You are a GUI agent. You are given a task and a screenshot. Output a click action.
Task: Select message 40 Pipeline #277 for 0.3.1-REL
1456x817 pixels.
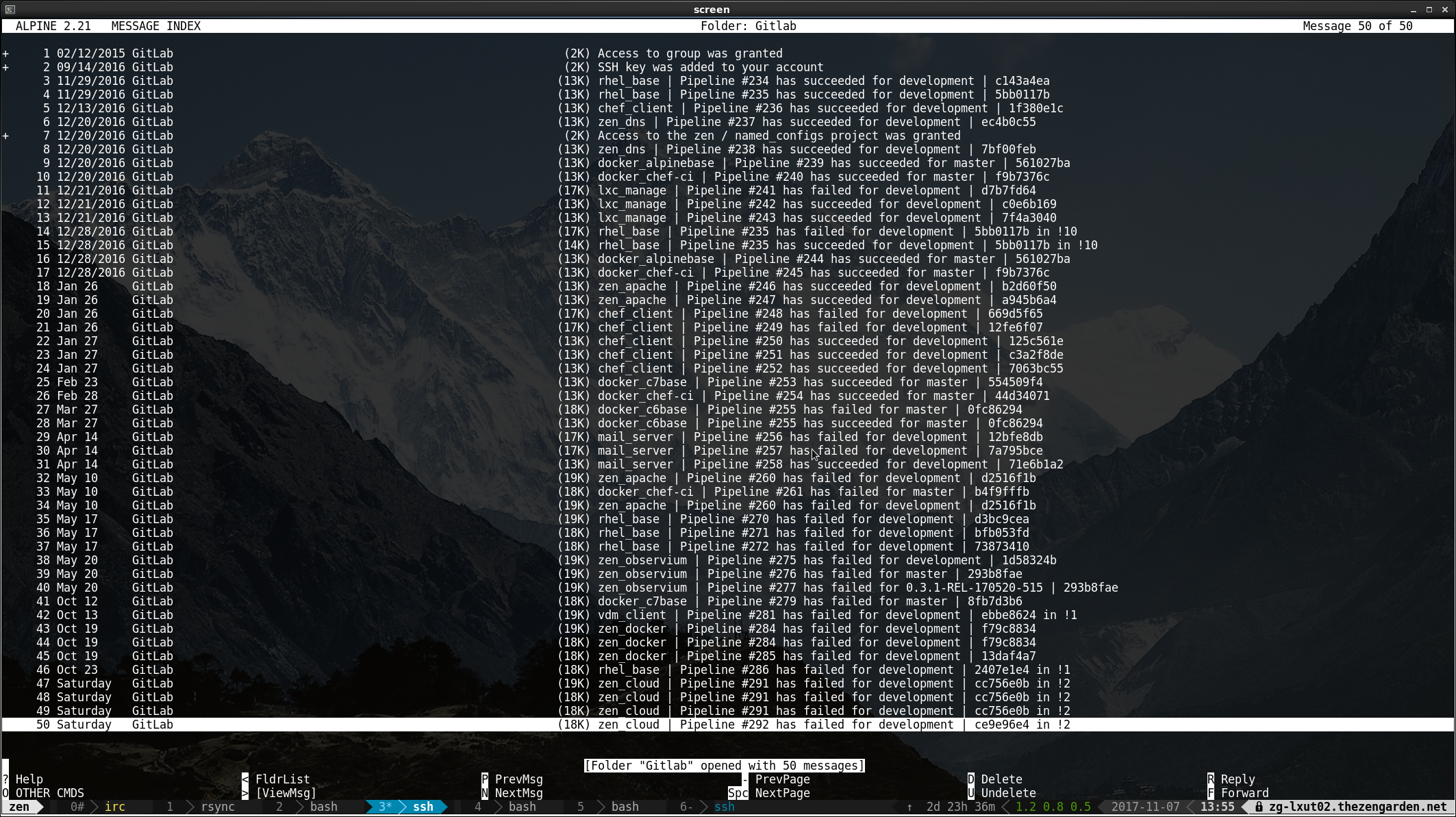[x=728, y=588]
